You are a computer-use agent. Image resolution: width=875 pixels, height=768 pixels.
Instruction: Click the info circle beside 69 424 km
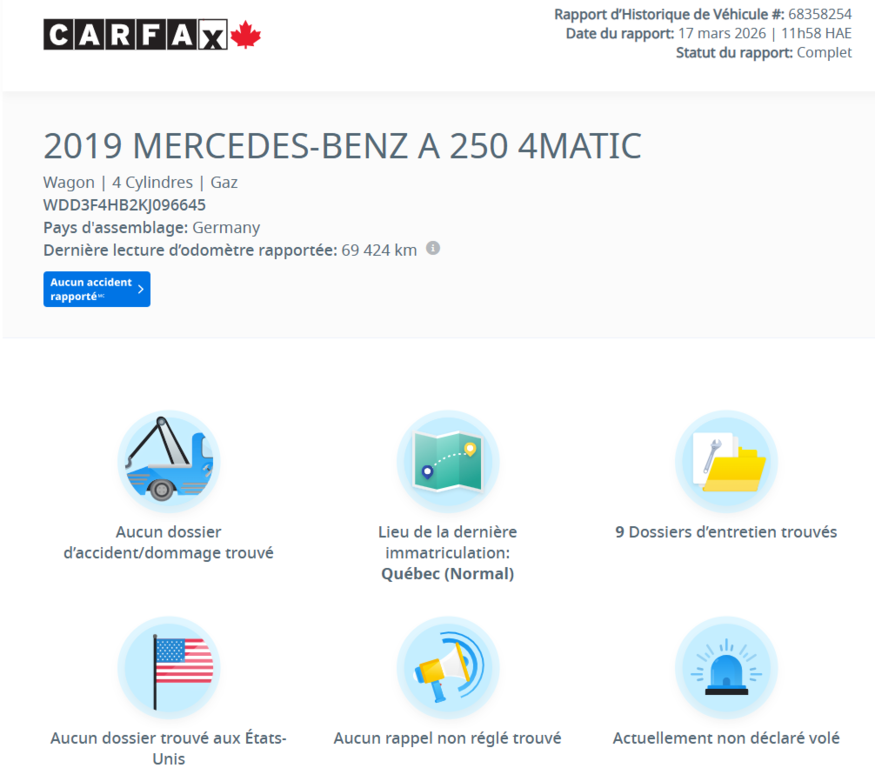coord(433,249)
